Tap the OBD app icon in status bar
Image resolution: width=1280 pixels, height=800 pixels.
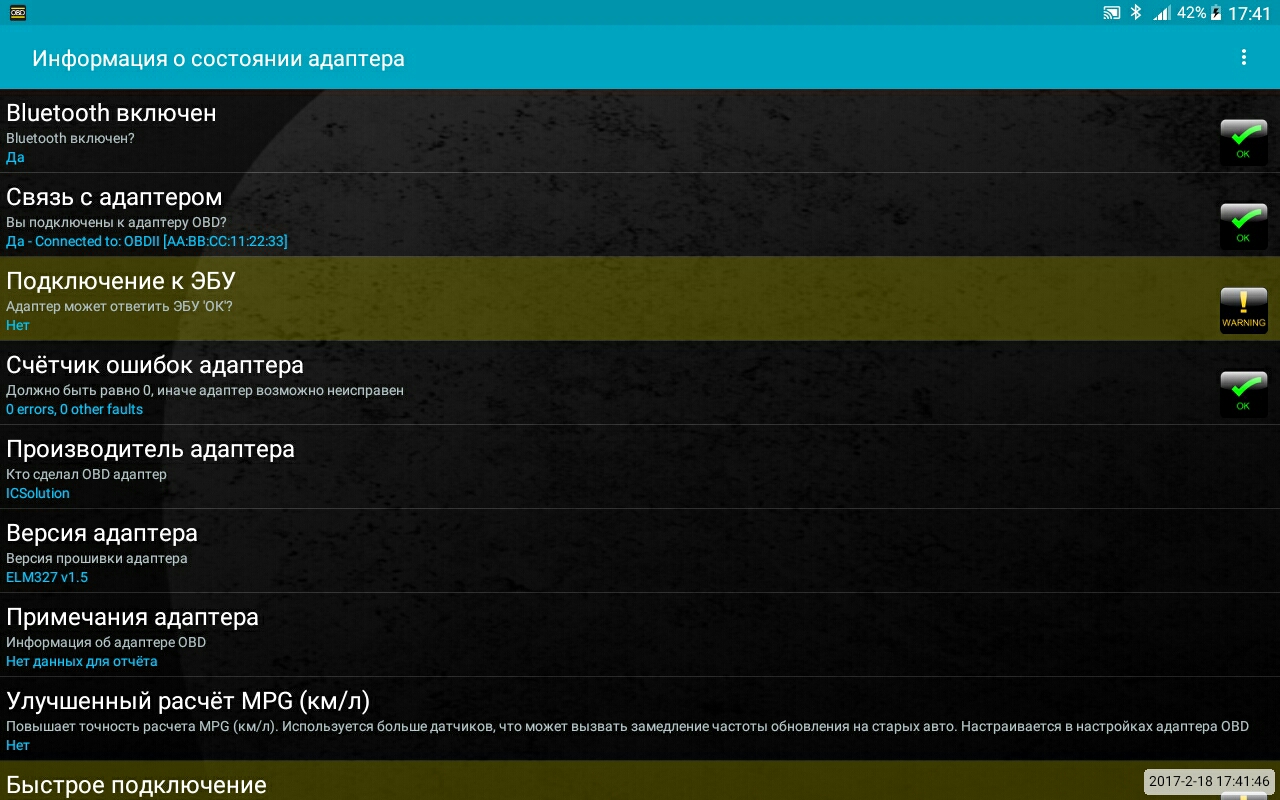coord(18,13)
